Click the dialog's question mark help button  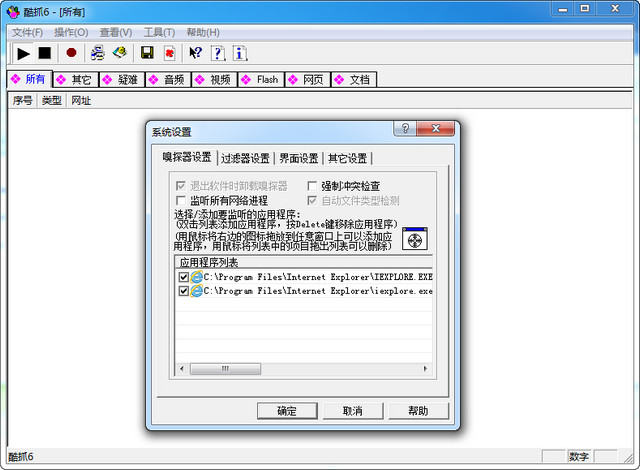coord(405,129)
